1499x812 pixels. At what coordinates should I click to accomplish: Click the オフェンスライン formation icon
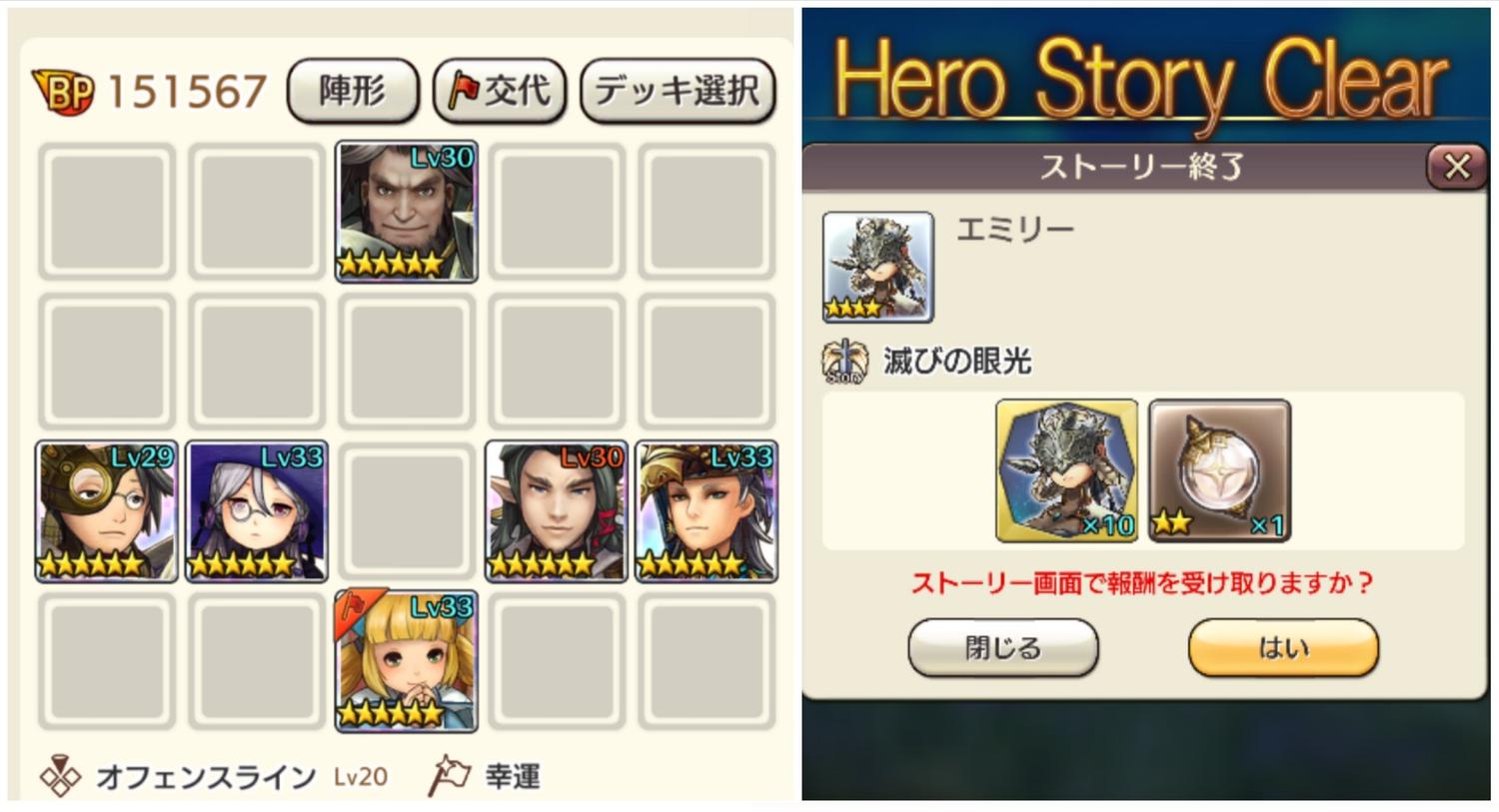[61, 776]
